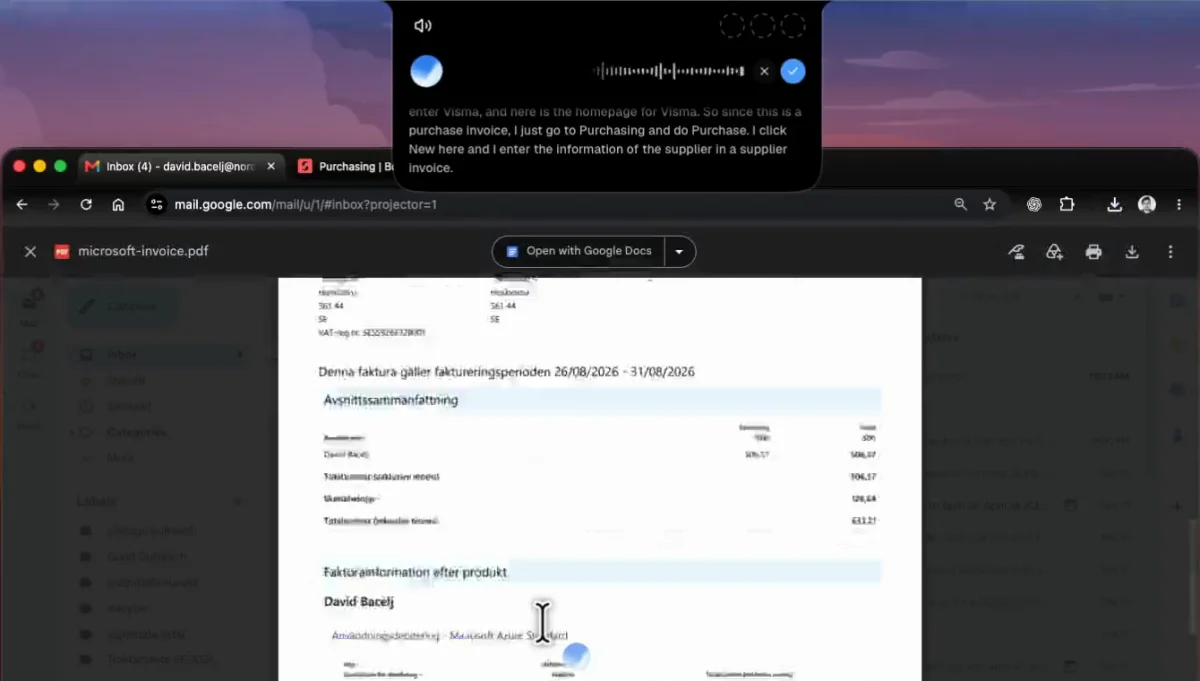This screenshot has width=1200, height=681.
Task: Open the PDF with Google Docs
Action: (x=578, y=251)
